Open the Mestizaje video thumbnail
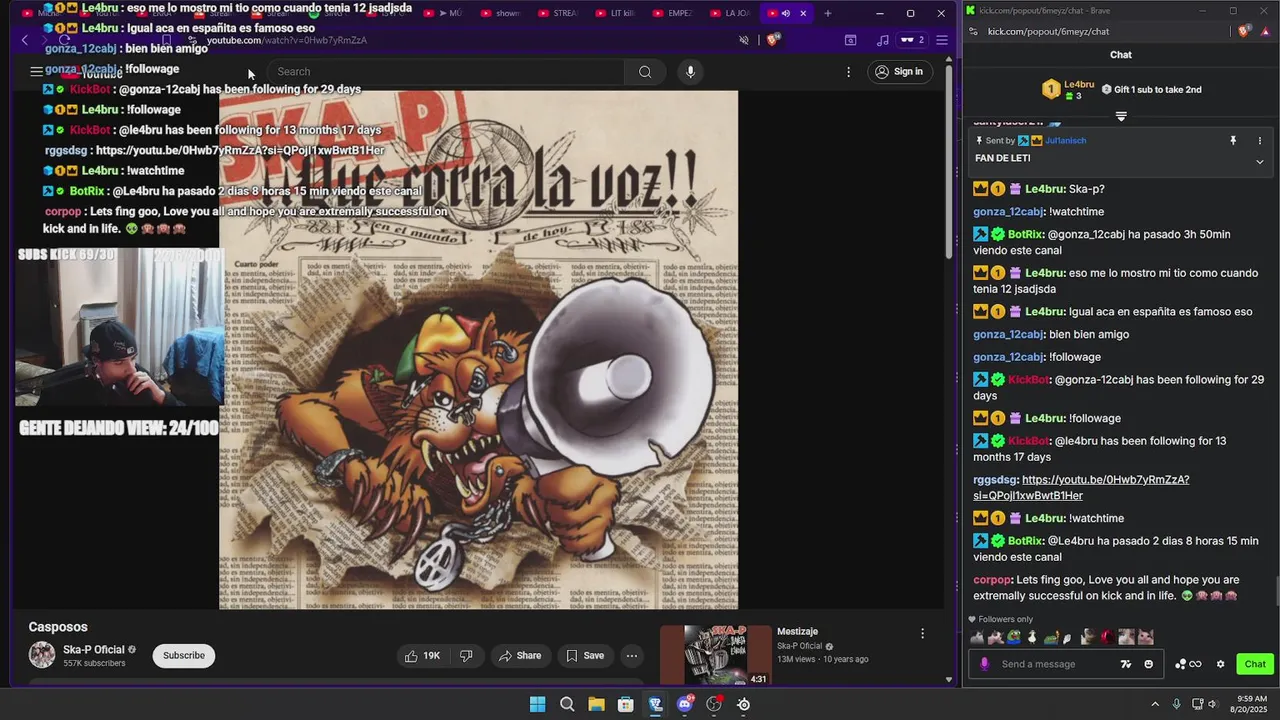The image size is (1280, 720). click(x=716, y=656)
